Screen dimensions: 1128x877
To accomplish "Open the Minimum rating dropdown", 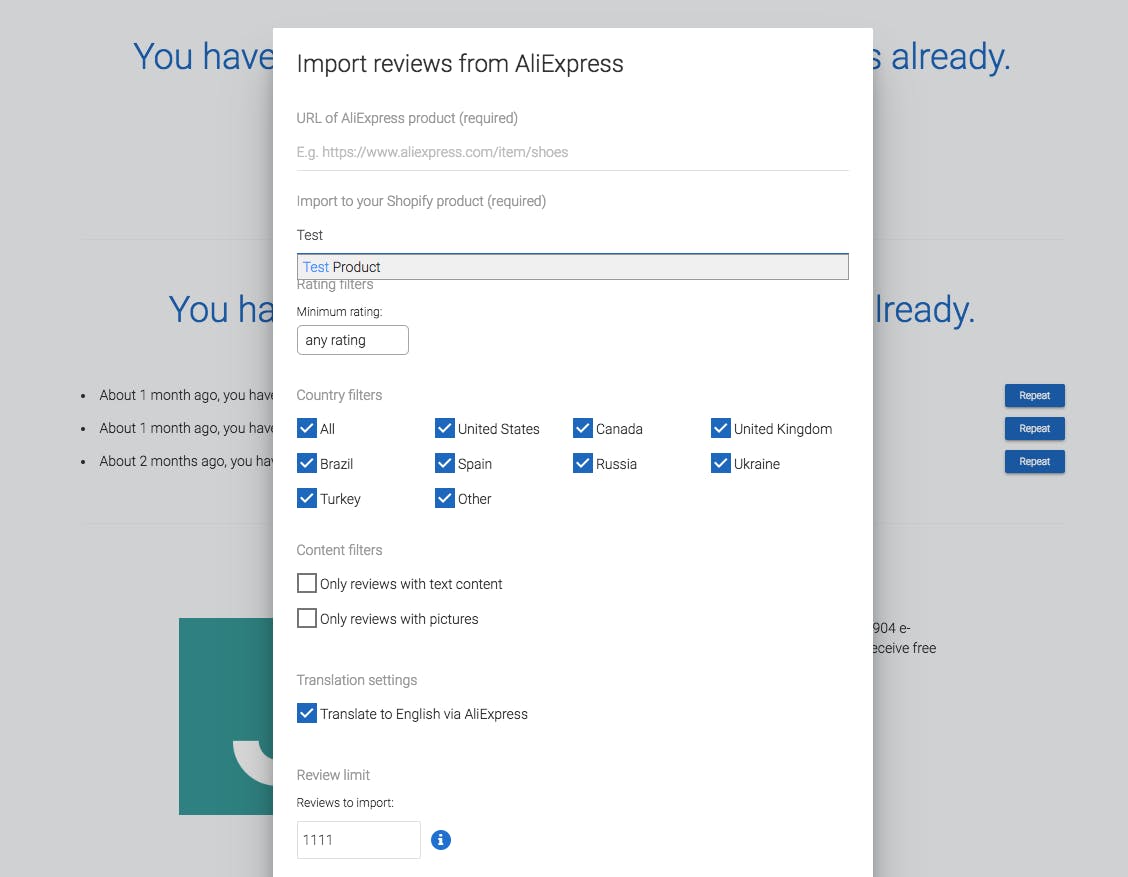I will coord(353,340).
